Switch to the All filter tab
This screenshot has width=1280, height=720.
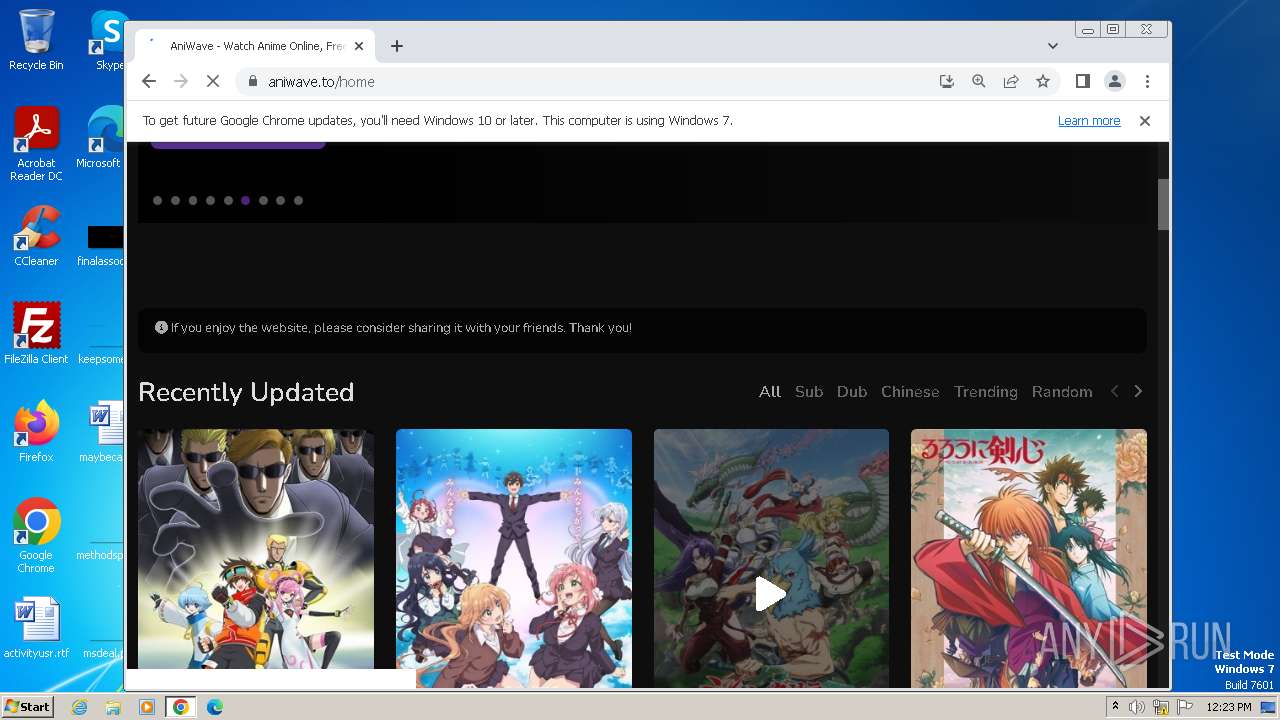(770, 392)
